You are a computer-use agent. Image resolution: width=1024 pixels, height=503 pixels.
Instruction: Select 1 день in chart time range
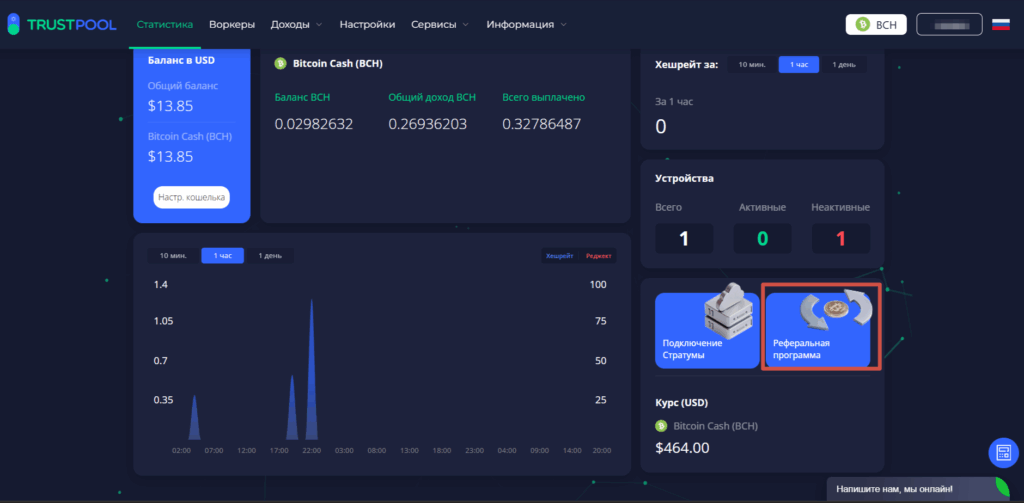(270, 255)
